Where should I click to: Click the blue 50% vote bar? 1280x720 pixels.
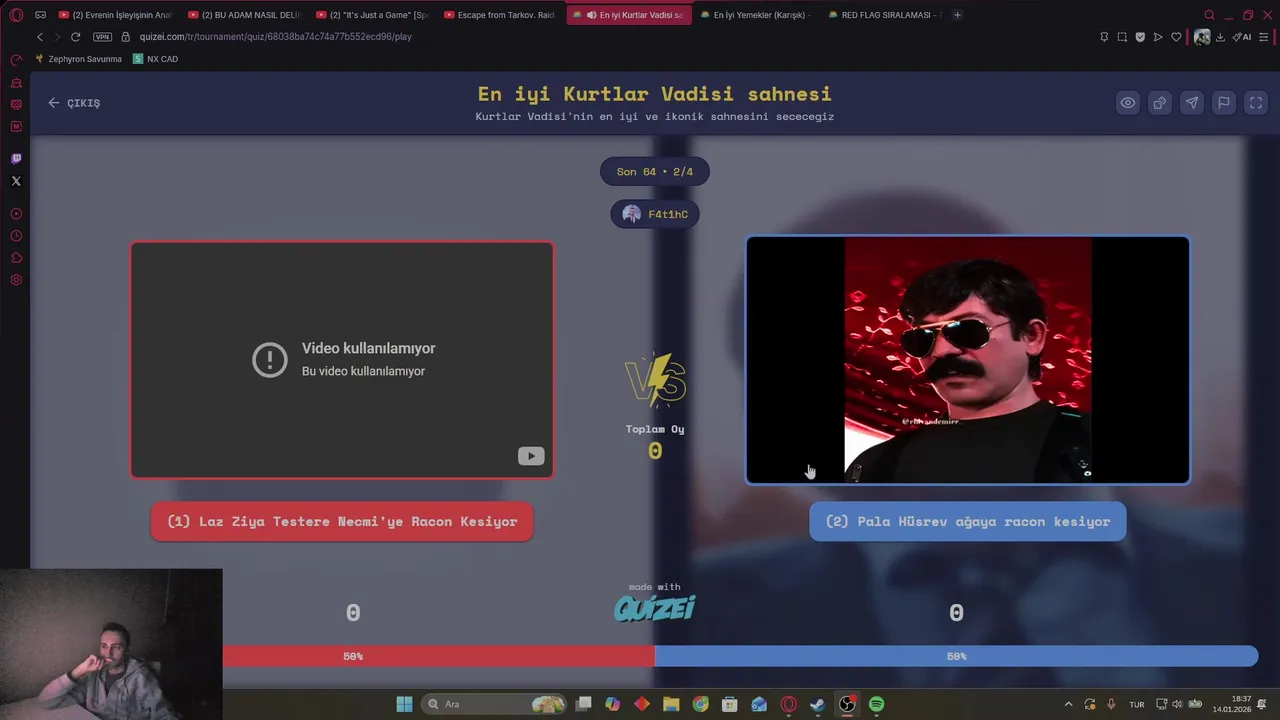956,656
